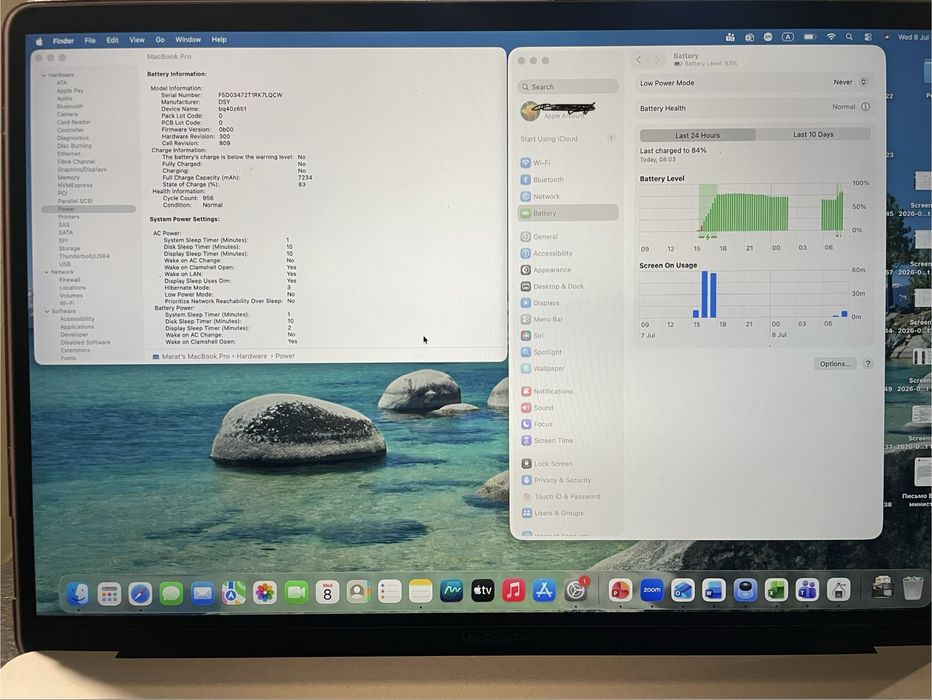
Task: Open the Help menu
Action: (x=219, y=40)
